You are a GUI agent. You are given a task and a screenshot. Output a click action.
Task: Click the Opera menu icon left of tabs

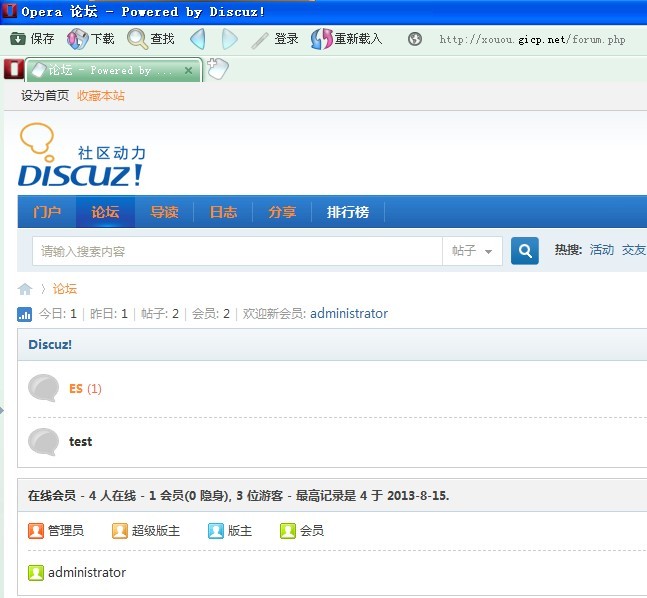[14, 69]
